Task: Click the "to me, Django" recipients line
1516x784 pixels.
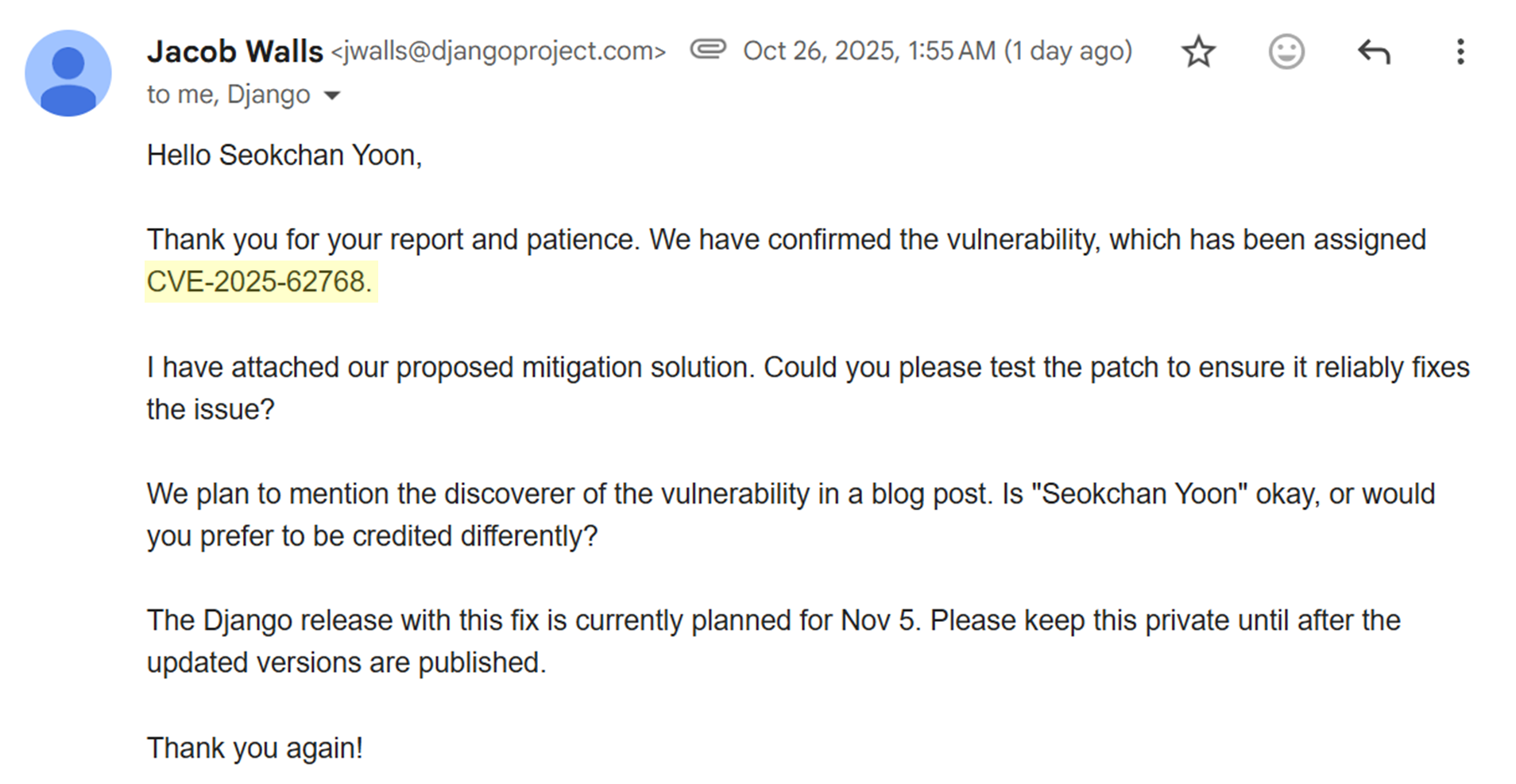Action: (x=228, y=95)
